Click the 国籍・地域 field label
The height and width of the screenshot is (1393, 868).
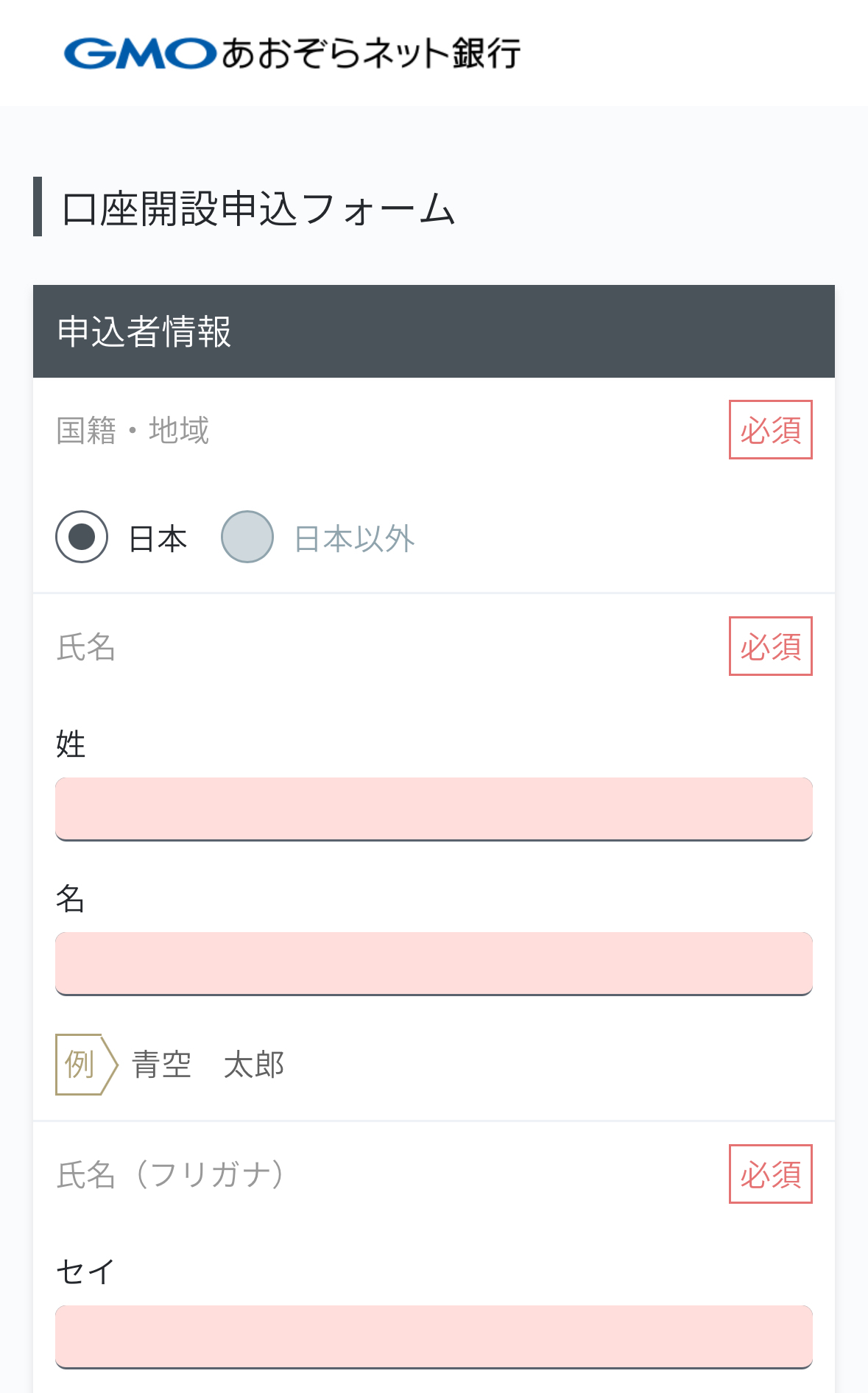pos(133,430)
